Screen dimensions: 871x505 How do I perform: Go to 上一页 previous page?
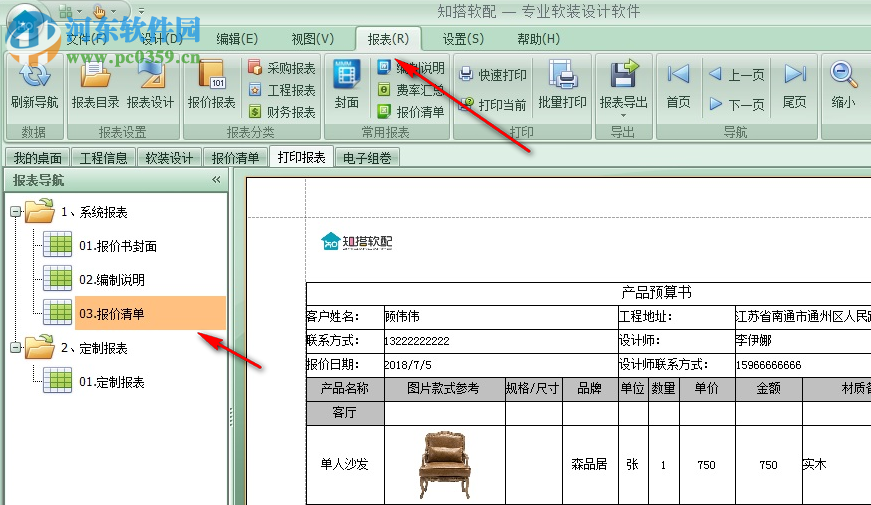point(737,74)
